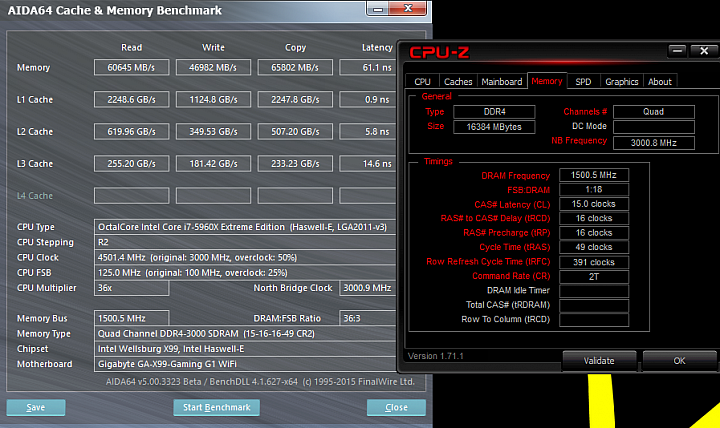Viewport: 720px width, 428px height.
Task: Close the CPU-Z window
Action: point(703,51)
